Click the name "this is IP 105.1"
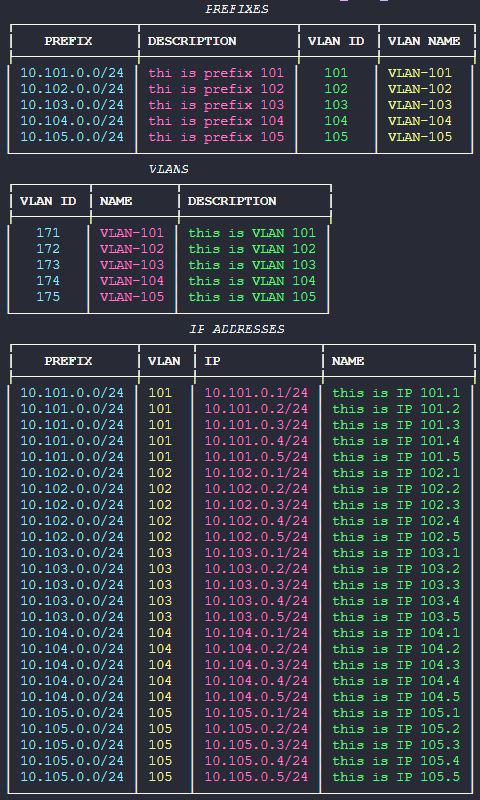Image resolution: width=480 pixels, height=800 pixels. pyautogui.click(x=396, y=713)
